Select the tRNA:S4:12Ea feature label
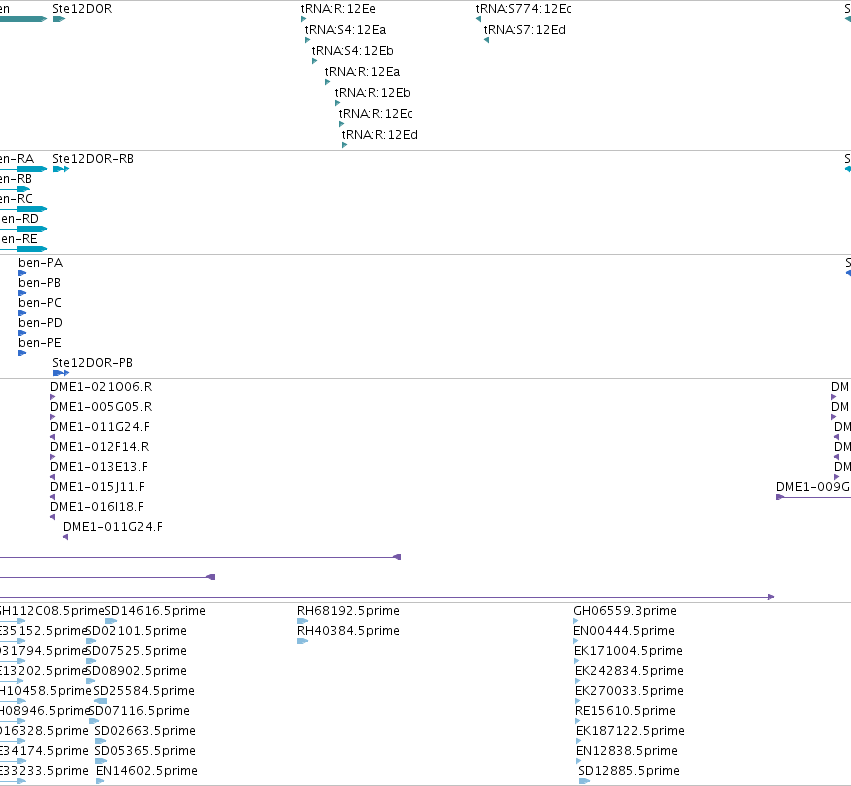This screenshot has height=786, width=851. [345, 30]
